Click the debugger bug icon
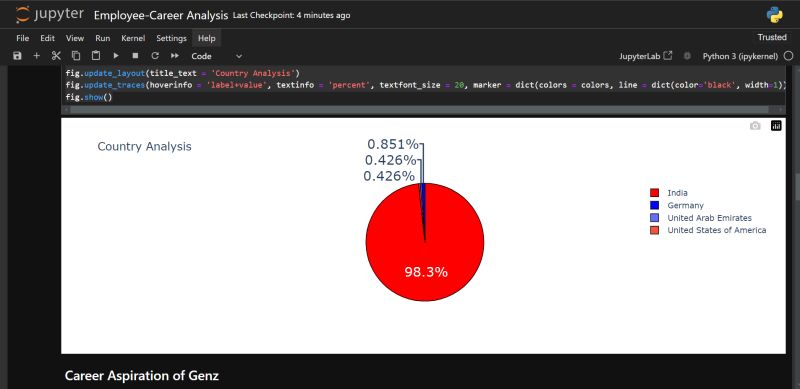Screen dimensions: 800x389 click(x=687, y=56)
